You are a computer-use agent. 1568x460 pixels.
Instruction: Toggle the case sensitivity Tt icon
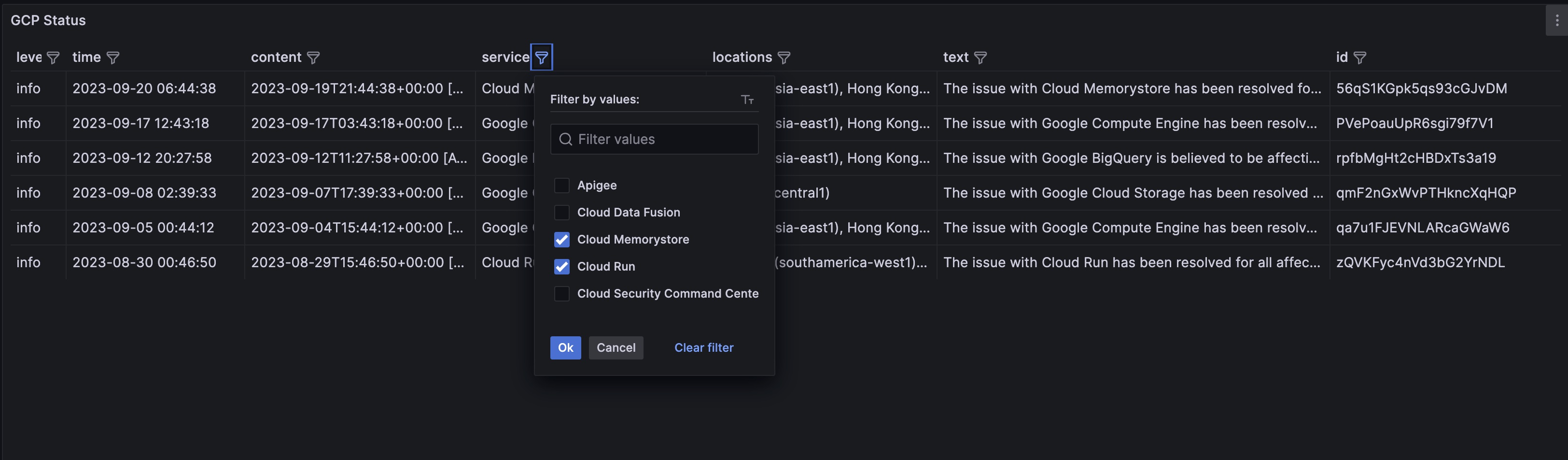747,100
